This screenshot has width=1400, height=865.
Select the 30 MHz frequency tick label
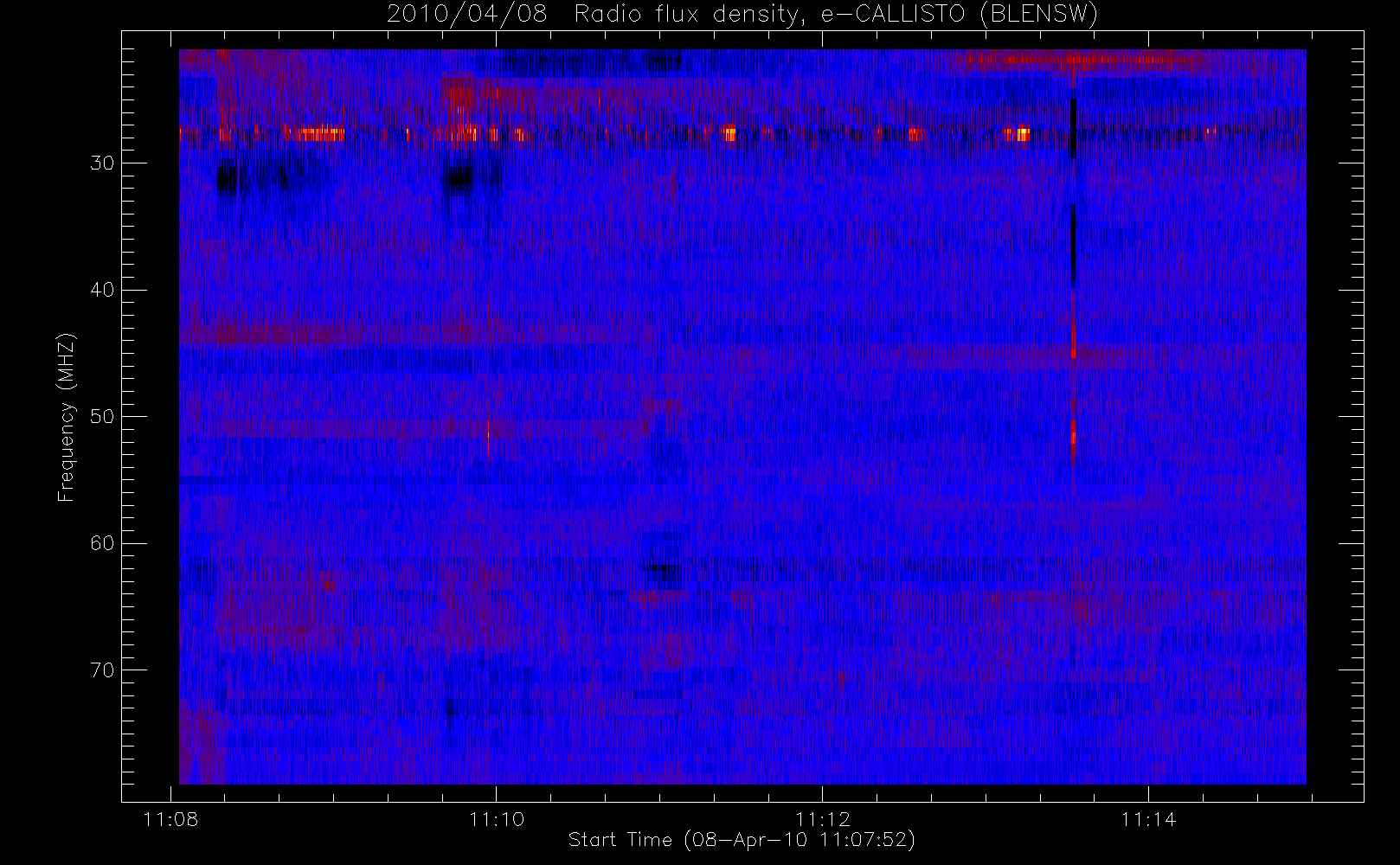pos(102,163)
